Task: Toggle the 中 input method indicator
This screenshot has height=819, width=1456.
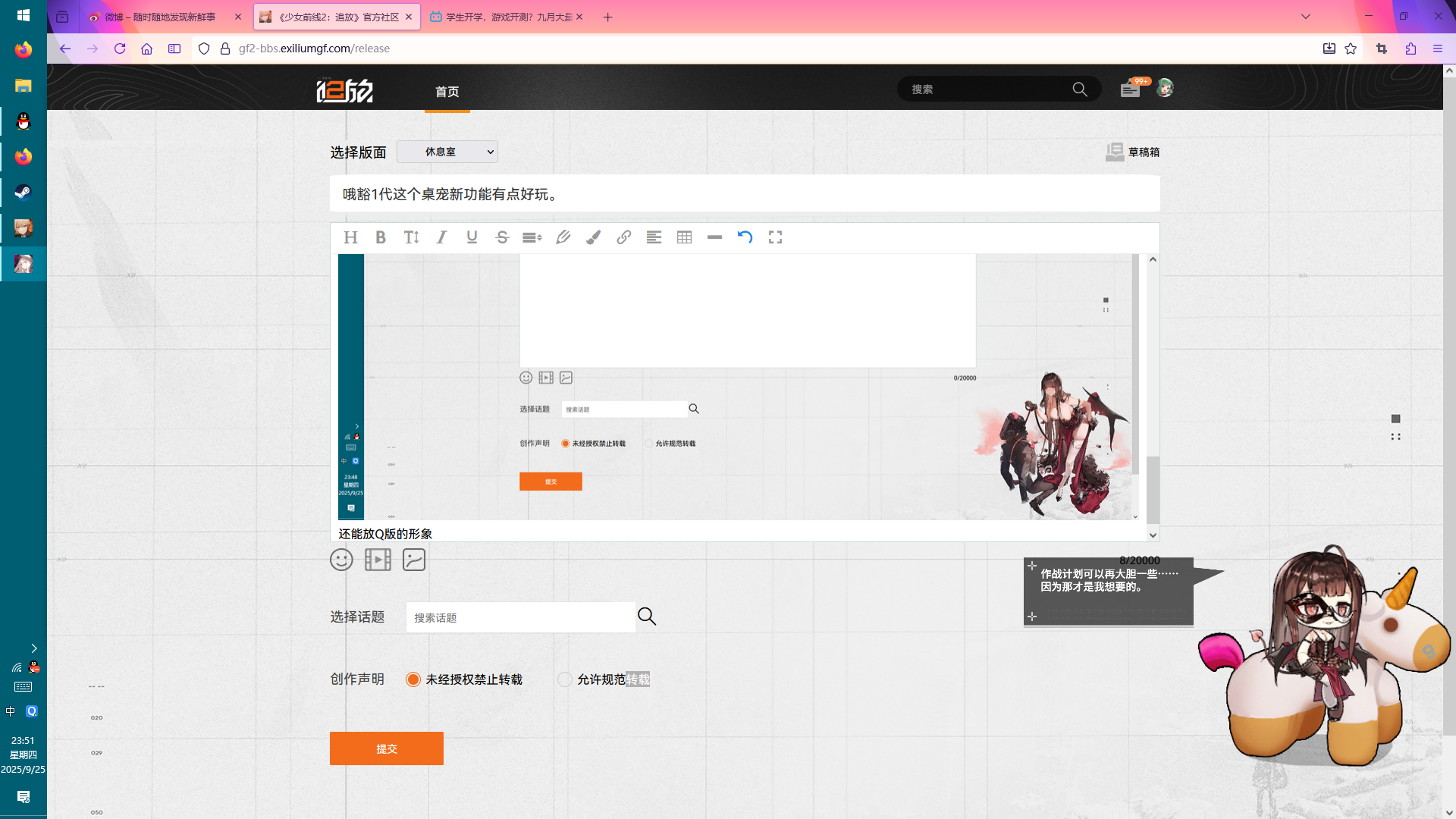Action: (x=11, y=711)
